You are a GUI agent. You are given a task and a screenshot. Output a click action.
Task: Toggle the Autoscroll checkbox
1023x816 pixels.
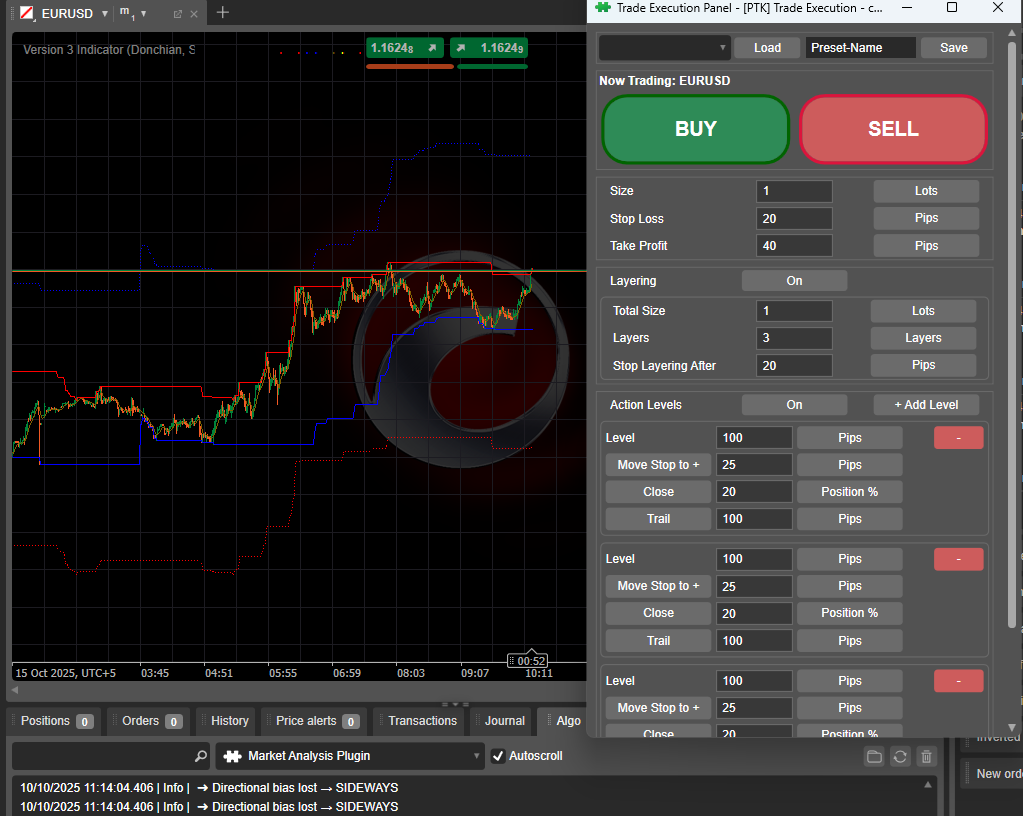[498, 757]
